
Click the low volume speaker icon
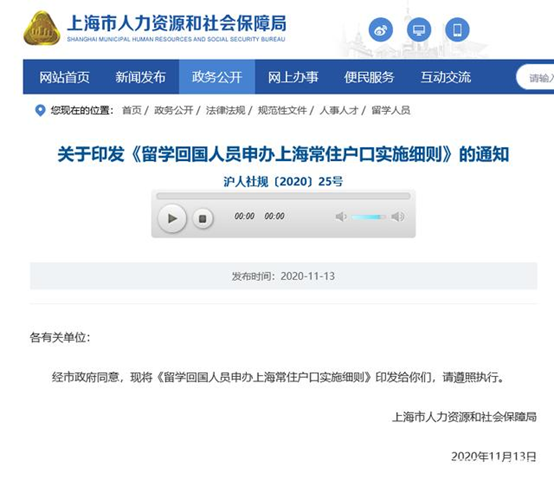click(341, 217)
